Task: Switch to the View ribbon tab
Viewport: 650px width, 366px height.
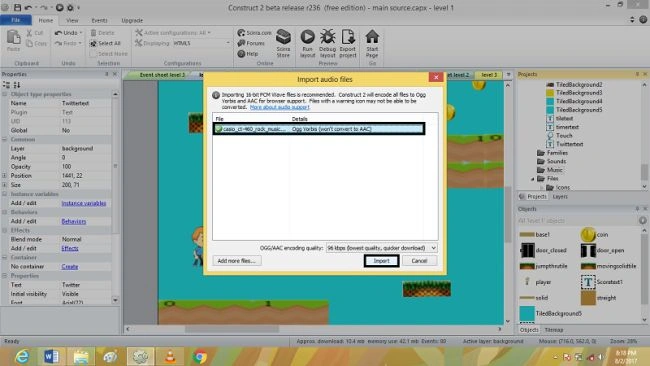Action: click(72, 20)
